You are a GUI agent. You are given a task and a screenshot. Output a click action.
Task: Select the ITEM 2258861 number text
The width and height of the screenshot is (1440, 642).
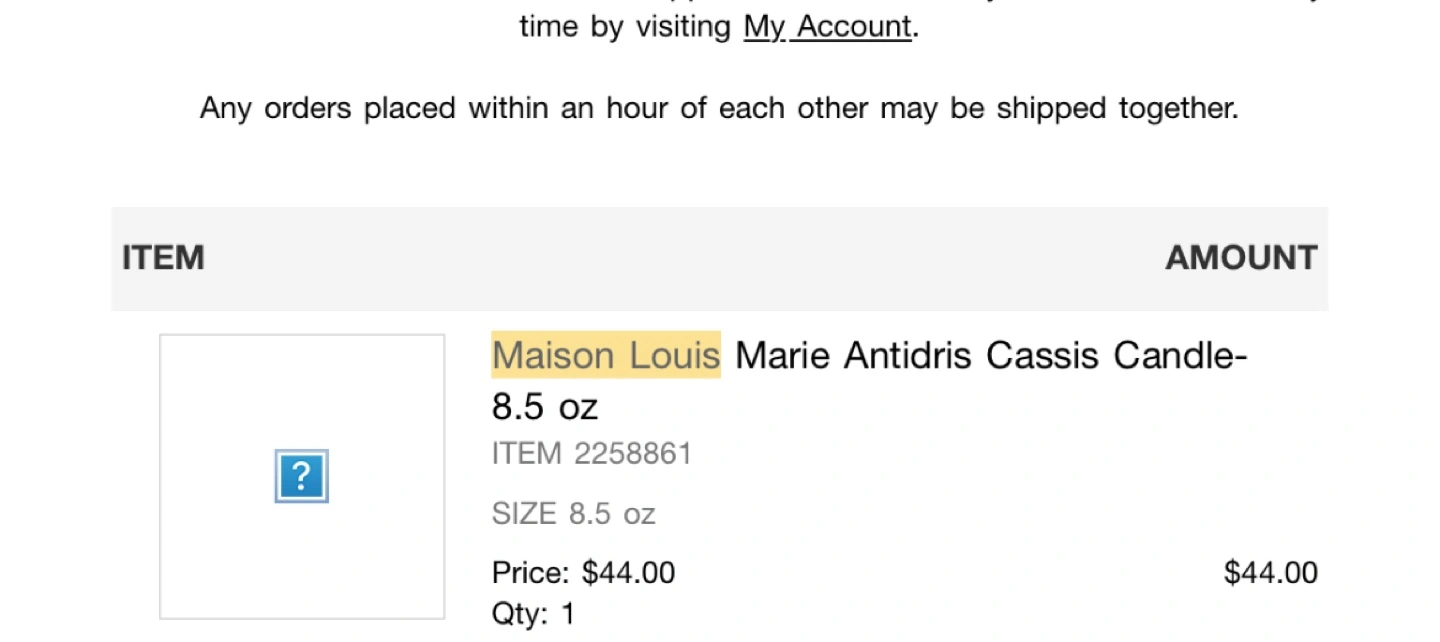pyautogui.click(x=592, y=454)
